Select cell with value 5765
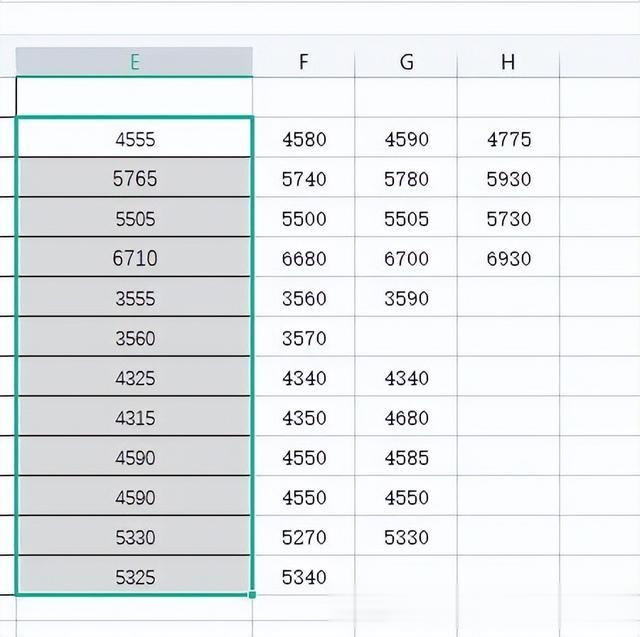Viewport: 640px width, 637px height. (x=134, y=177)
